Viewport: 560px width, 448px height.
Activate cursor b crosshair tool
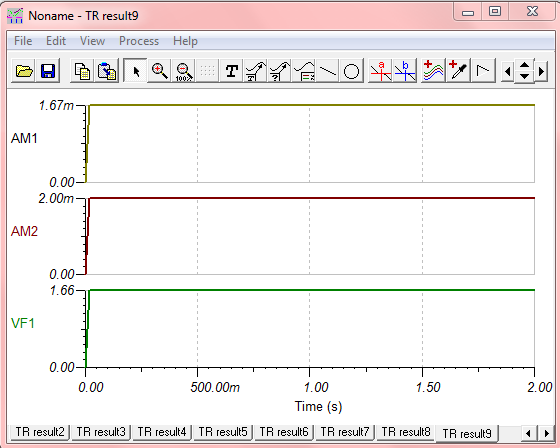click(x=405, y=71)
